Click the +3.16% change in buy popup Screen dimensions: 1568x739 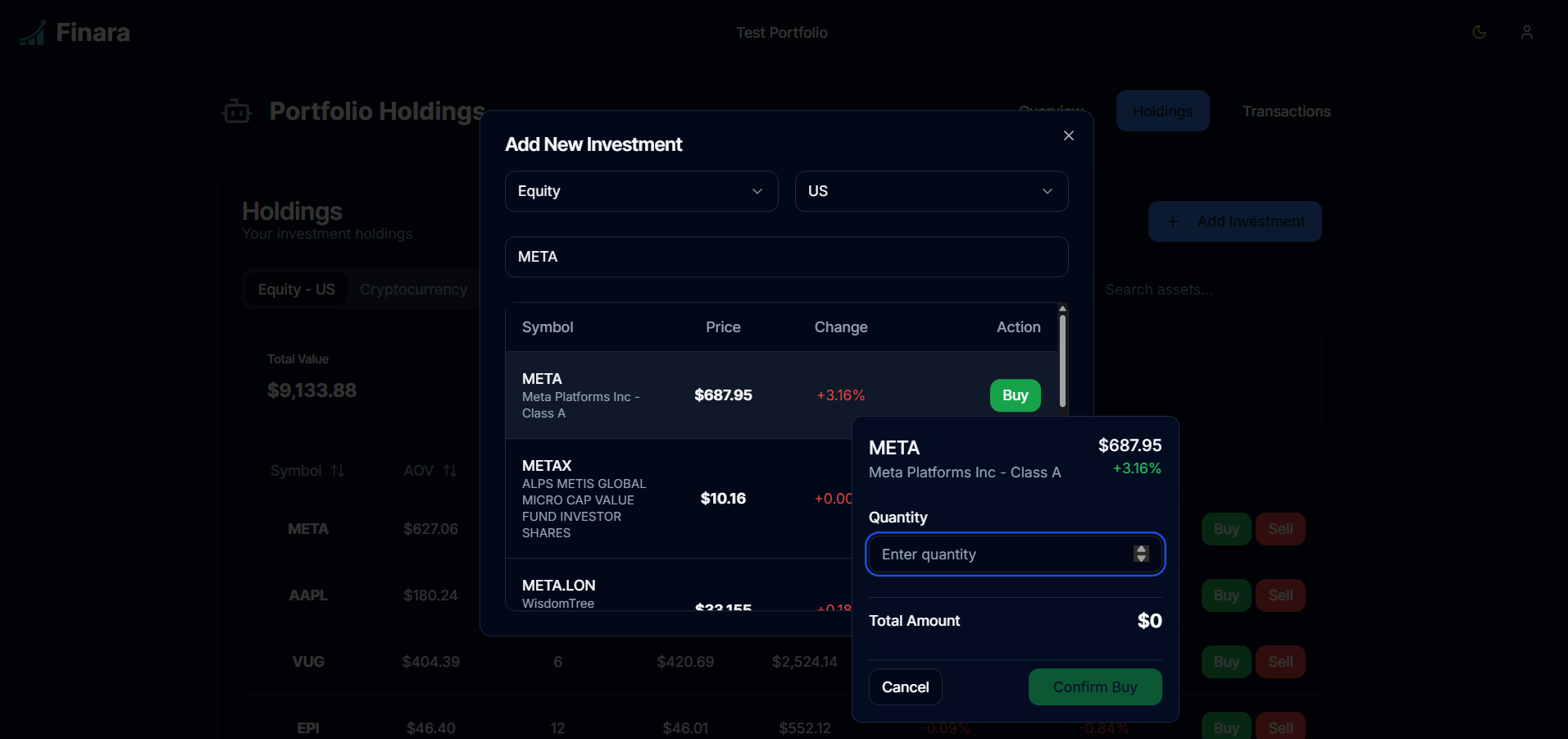[1137, 468]
